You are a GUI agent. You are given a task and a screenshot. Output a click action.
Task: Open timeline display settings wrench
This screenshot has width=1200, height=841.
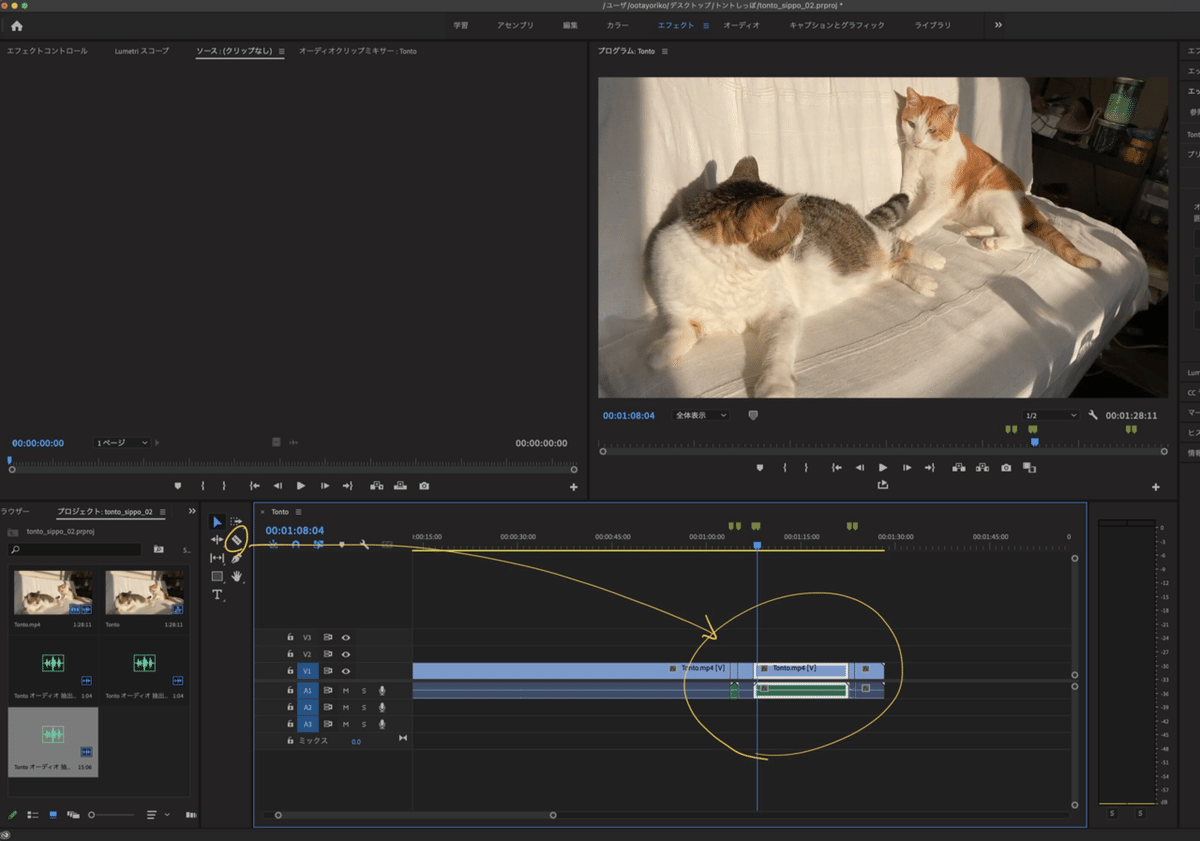tap(364, 545)
